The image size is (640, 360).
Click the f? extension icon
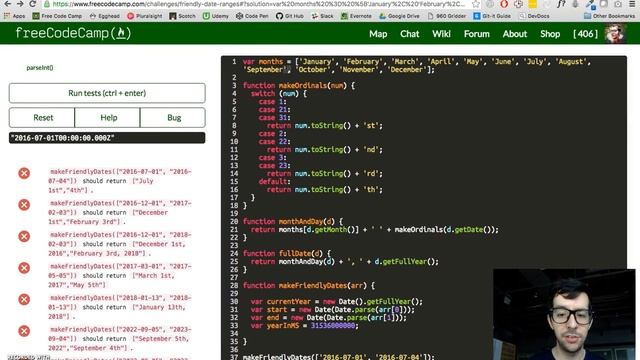point(561,4)
